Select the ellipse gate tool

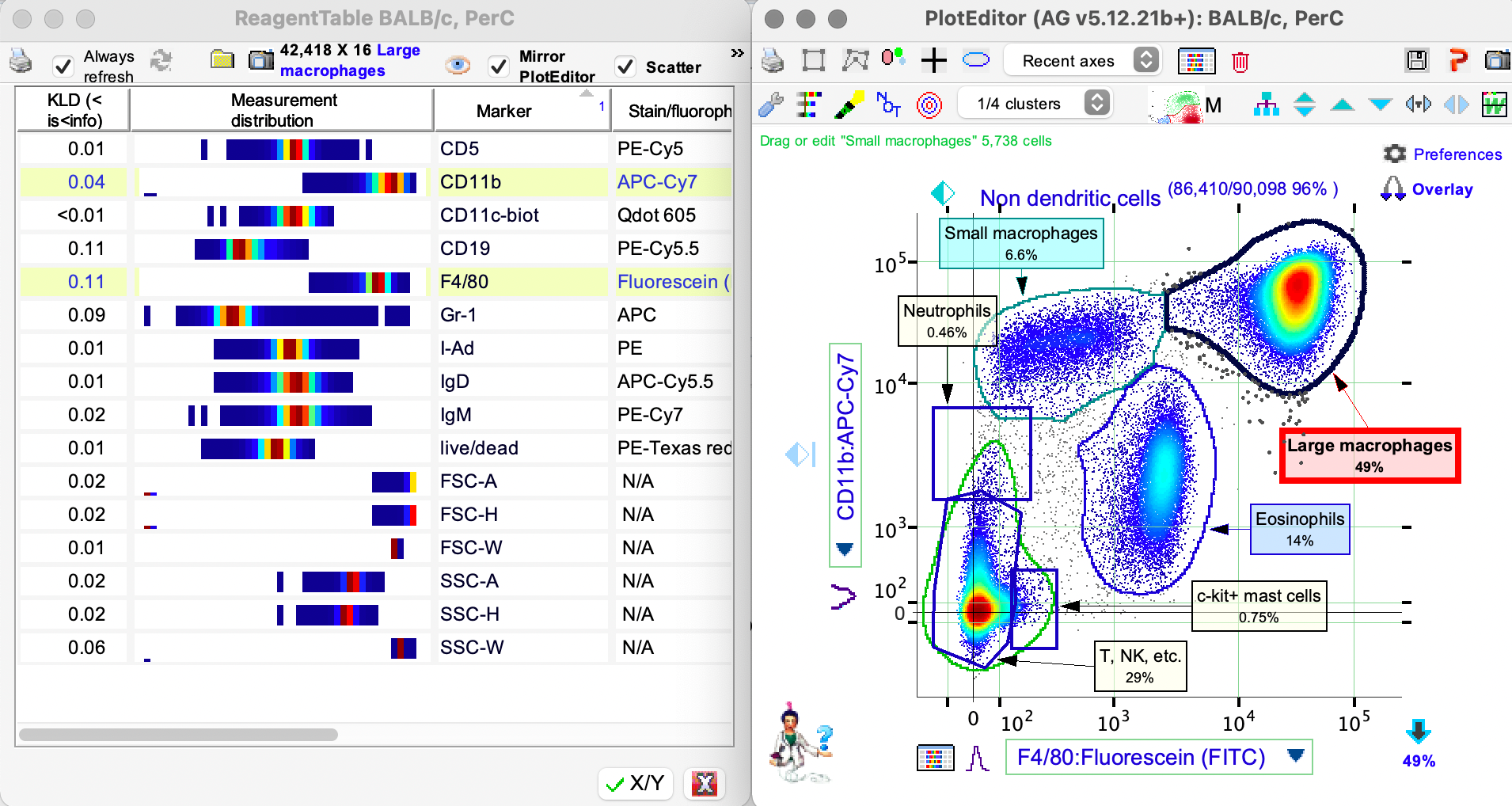(x=977, y=59)
